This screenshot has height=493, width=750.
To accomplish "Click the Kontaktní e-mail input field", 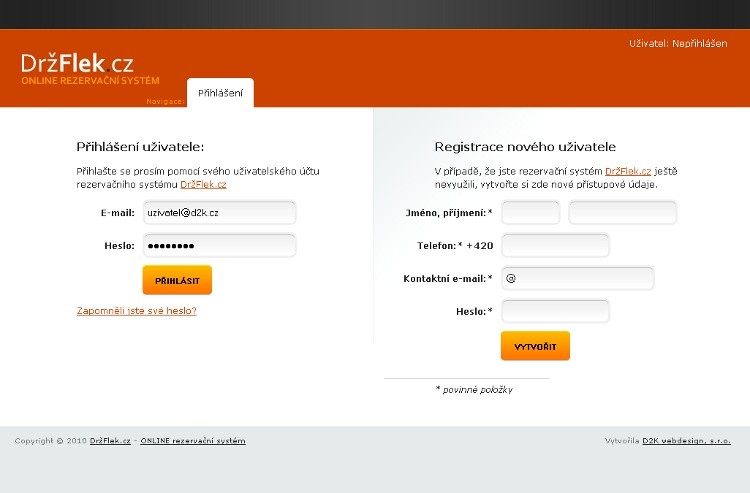I will (x=577, y=278).
